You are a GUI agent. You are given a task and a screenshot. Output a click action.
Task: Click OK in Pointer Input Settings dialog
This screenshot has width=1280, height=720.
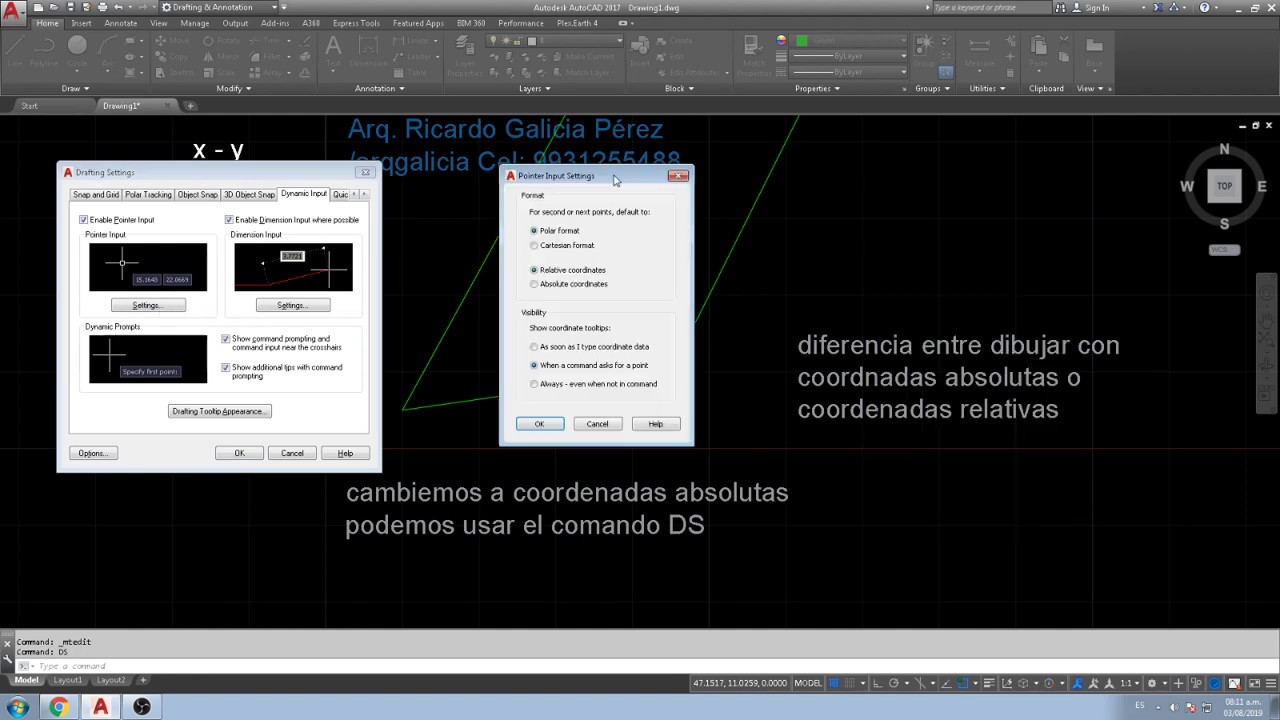(539, 424)
